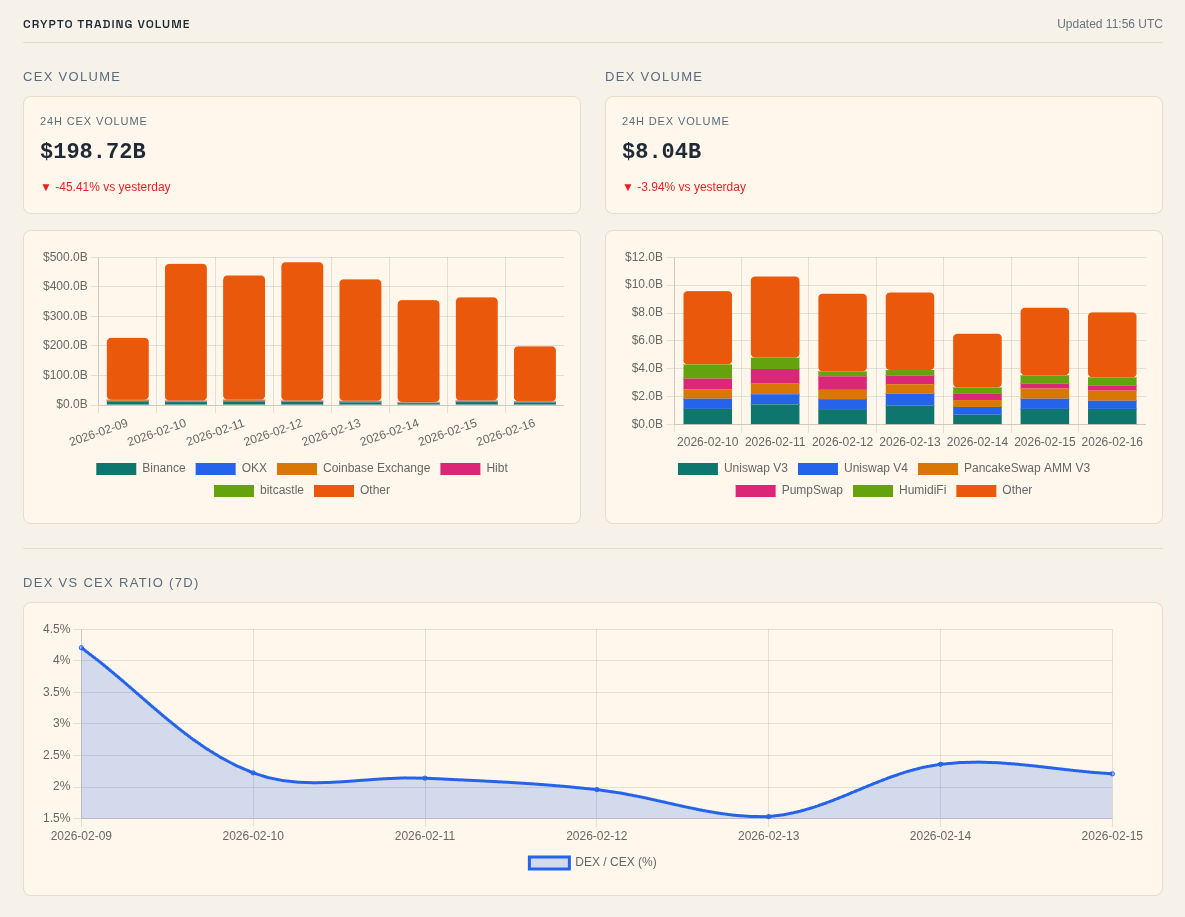Toggle Binance legend color swatch
The height and width of the screenshot is (917, 1185).
point(116,469)
